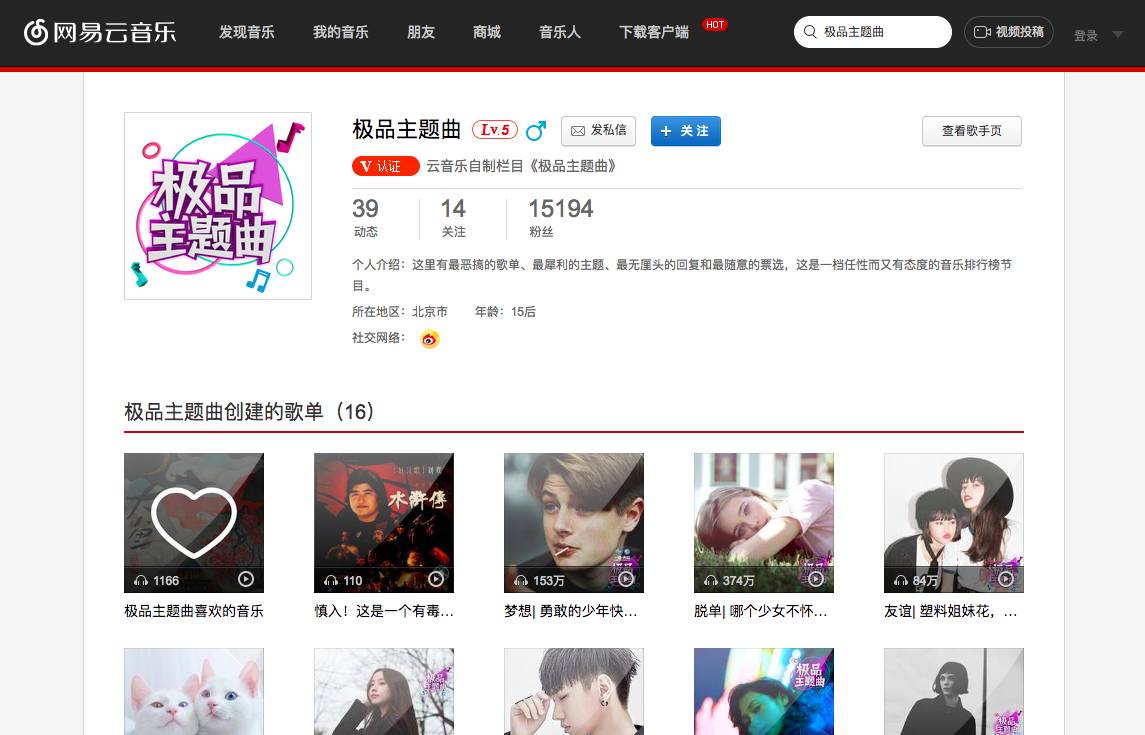This screenshot has width=1145, height=735.
Task: Open the 友谊| 塑料姐妹花 title link
Action: pyautogui.click(x=950, y=611)
